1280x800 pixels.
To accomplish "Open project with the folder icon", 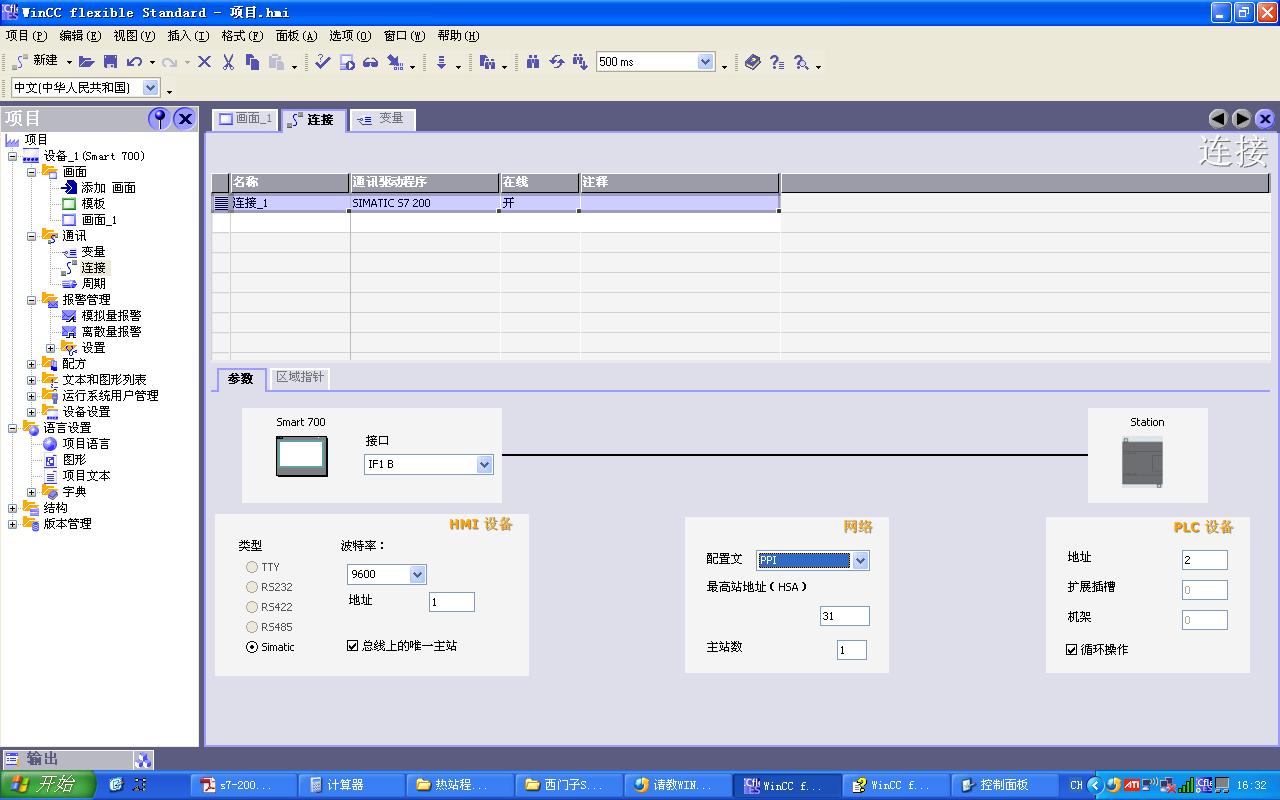I will 87,62.
